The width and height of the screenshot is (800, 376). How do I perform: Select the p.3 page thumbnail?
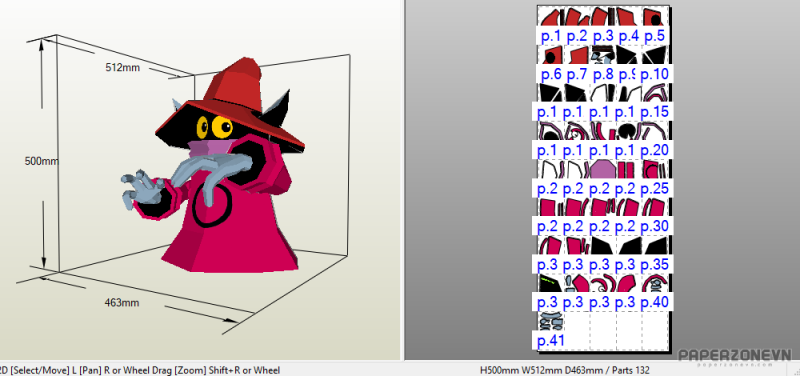603,25
